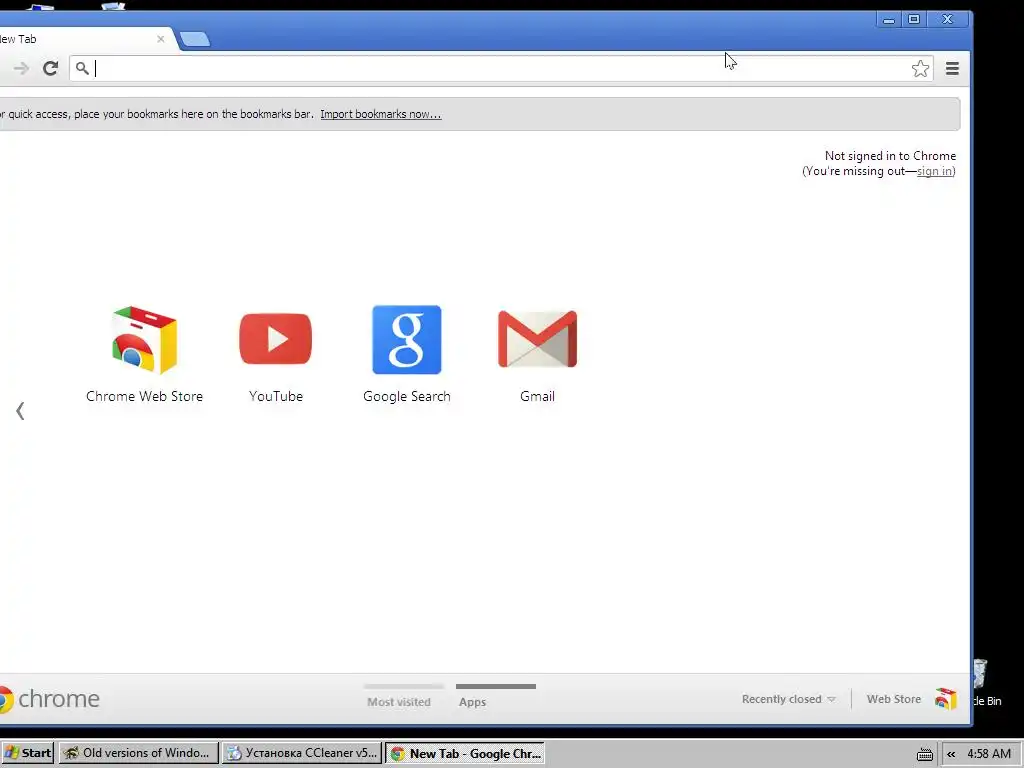The image size is (1024, 768).
Task: Restore down the Chrome window
Action: (914, 20)
